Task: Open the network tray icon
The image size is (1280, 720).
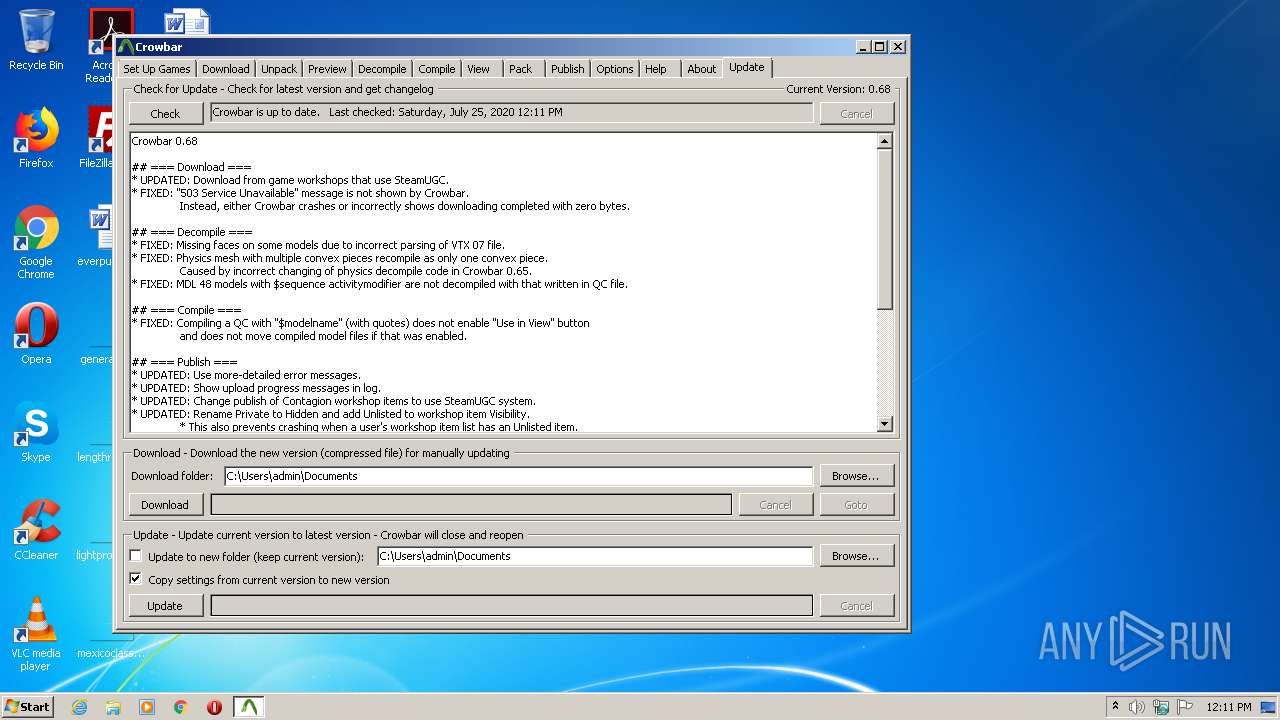Action: (x=1161, y=707)
